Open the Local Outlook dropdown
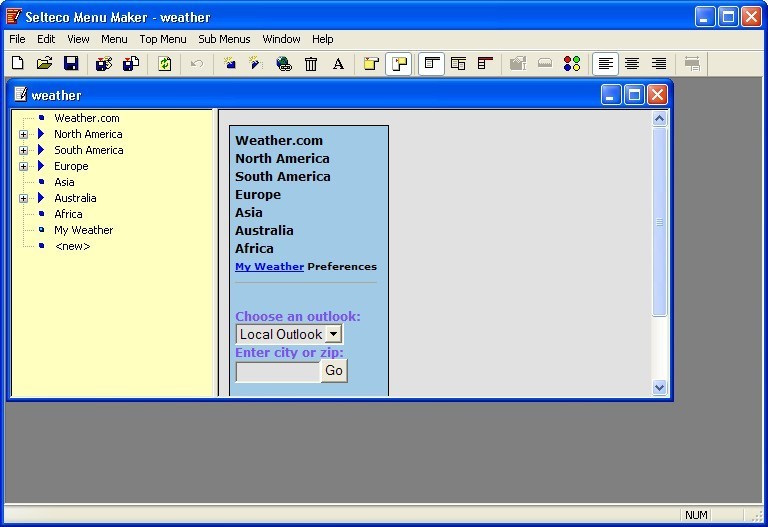This screenshot has width=768, height=527. (x=289, y=335)
